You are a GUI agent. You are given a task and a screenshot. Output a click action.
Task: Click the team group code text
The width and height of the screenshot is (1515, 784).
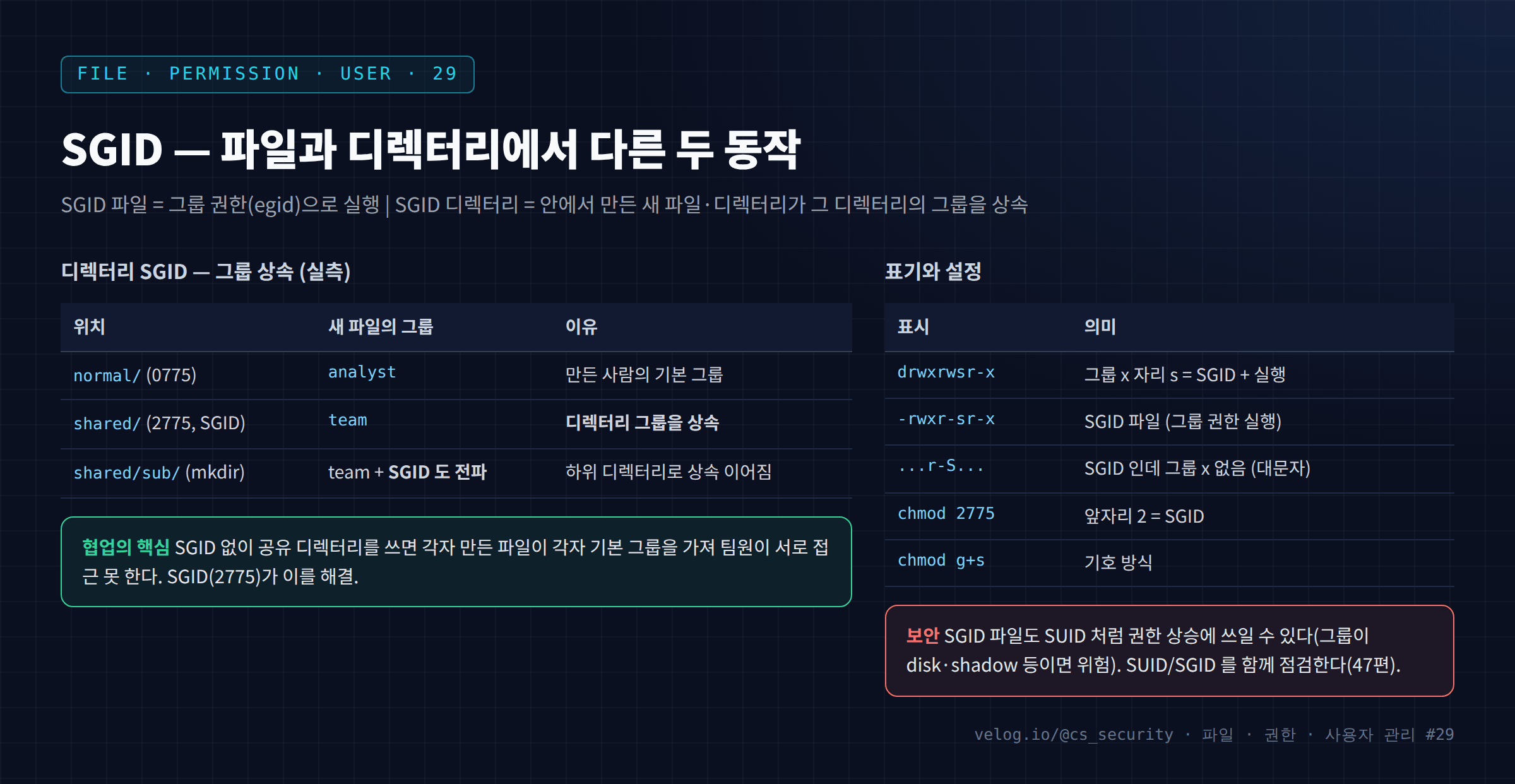tap(347, 420)
